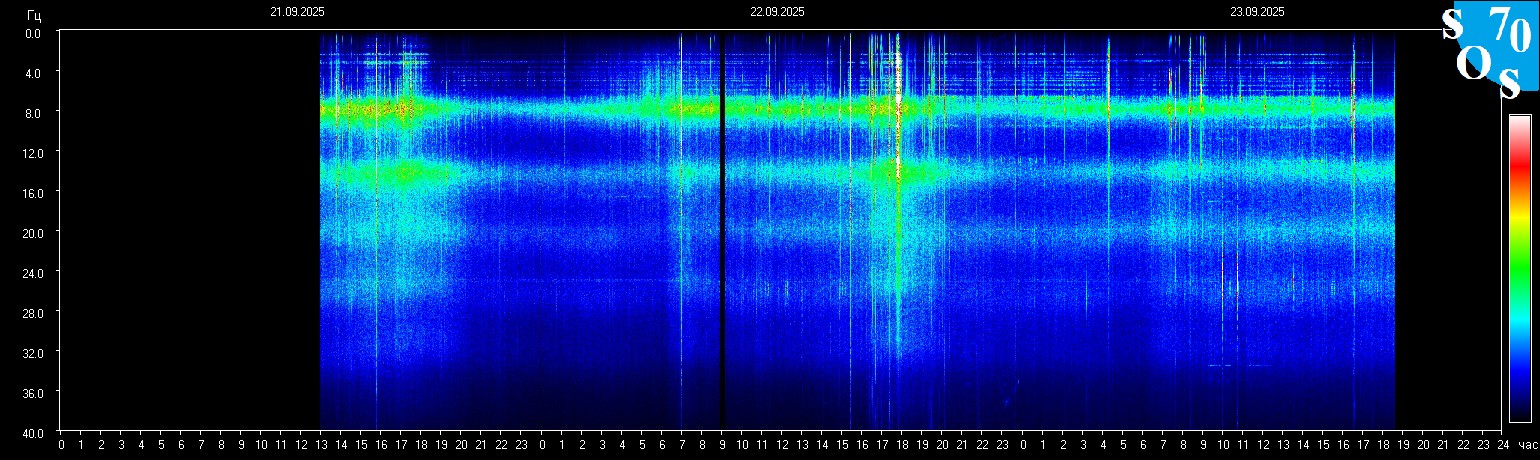
Task: Select the 23.09.2025 date label
Action: point(1257,12)
